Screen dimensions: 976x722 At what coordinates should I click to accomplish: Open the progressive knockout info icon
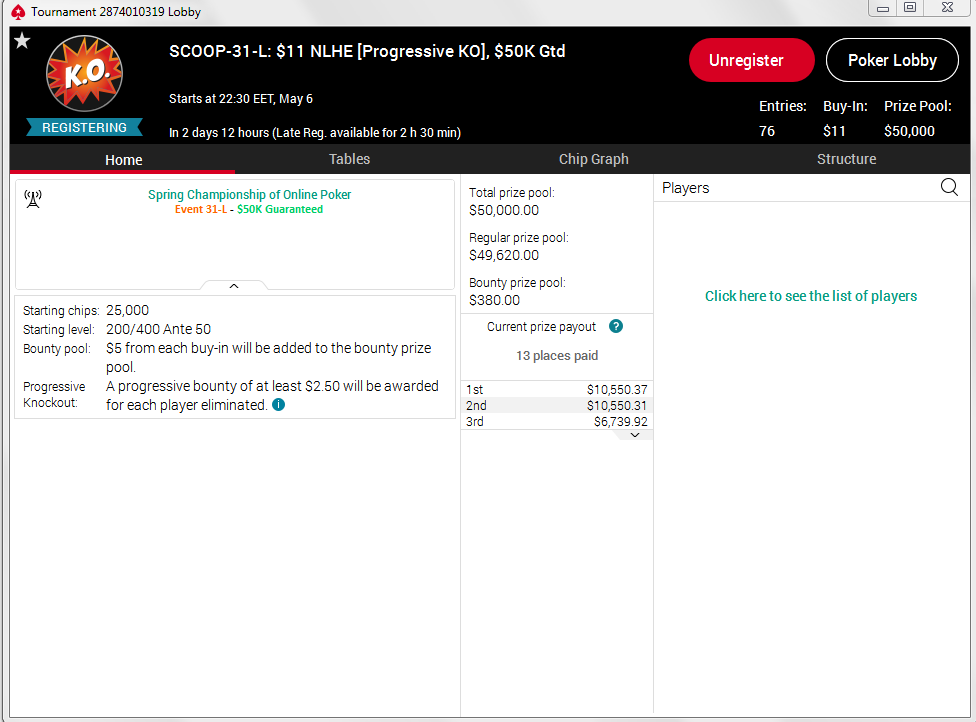coord(279,405)
